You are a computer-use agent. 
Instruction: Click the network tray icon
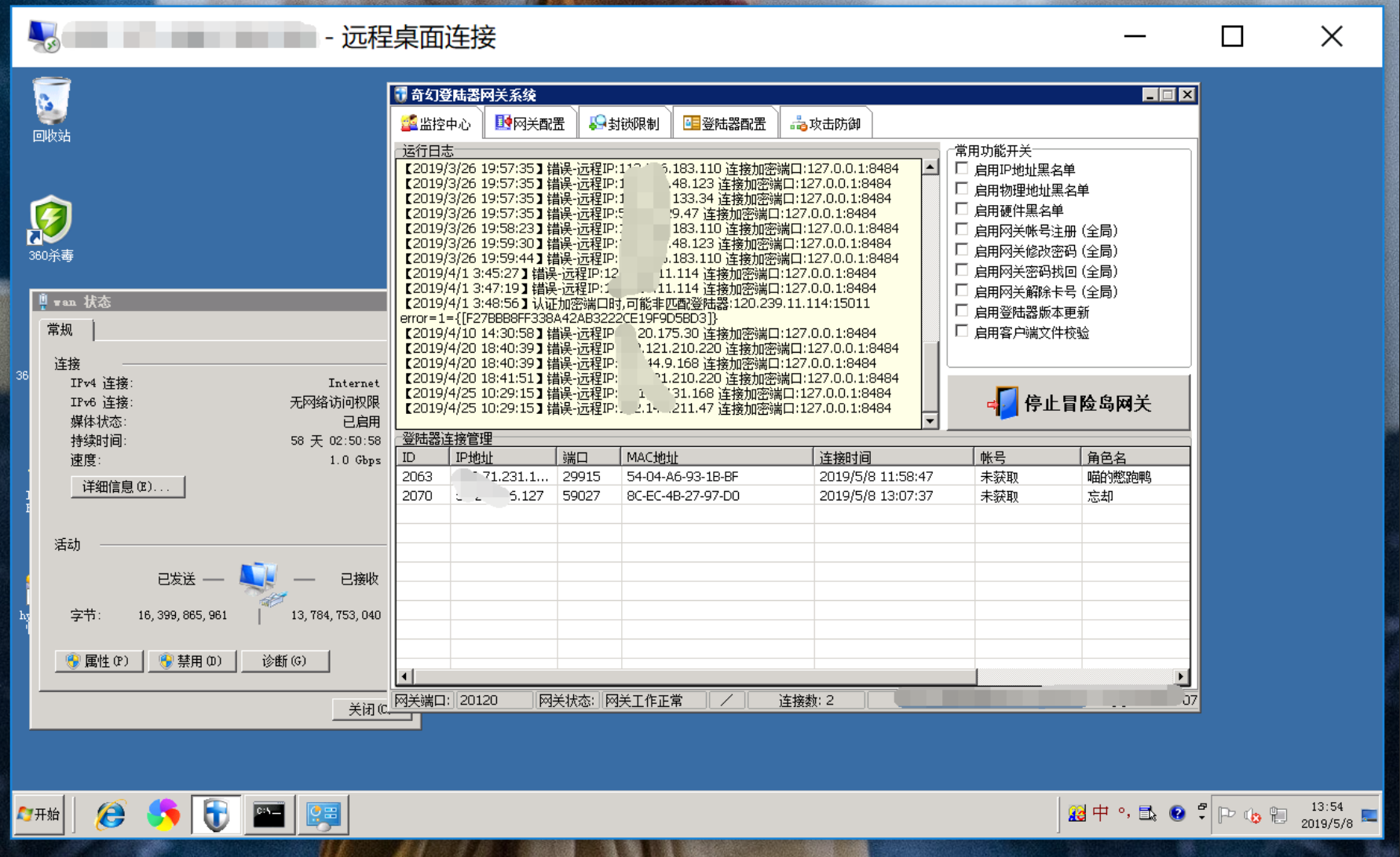tap(1278, 815)
